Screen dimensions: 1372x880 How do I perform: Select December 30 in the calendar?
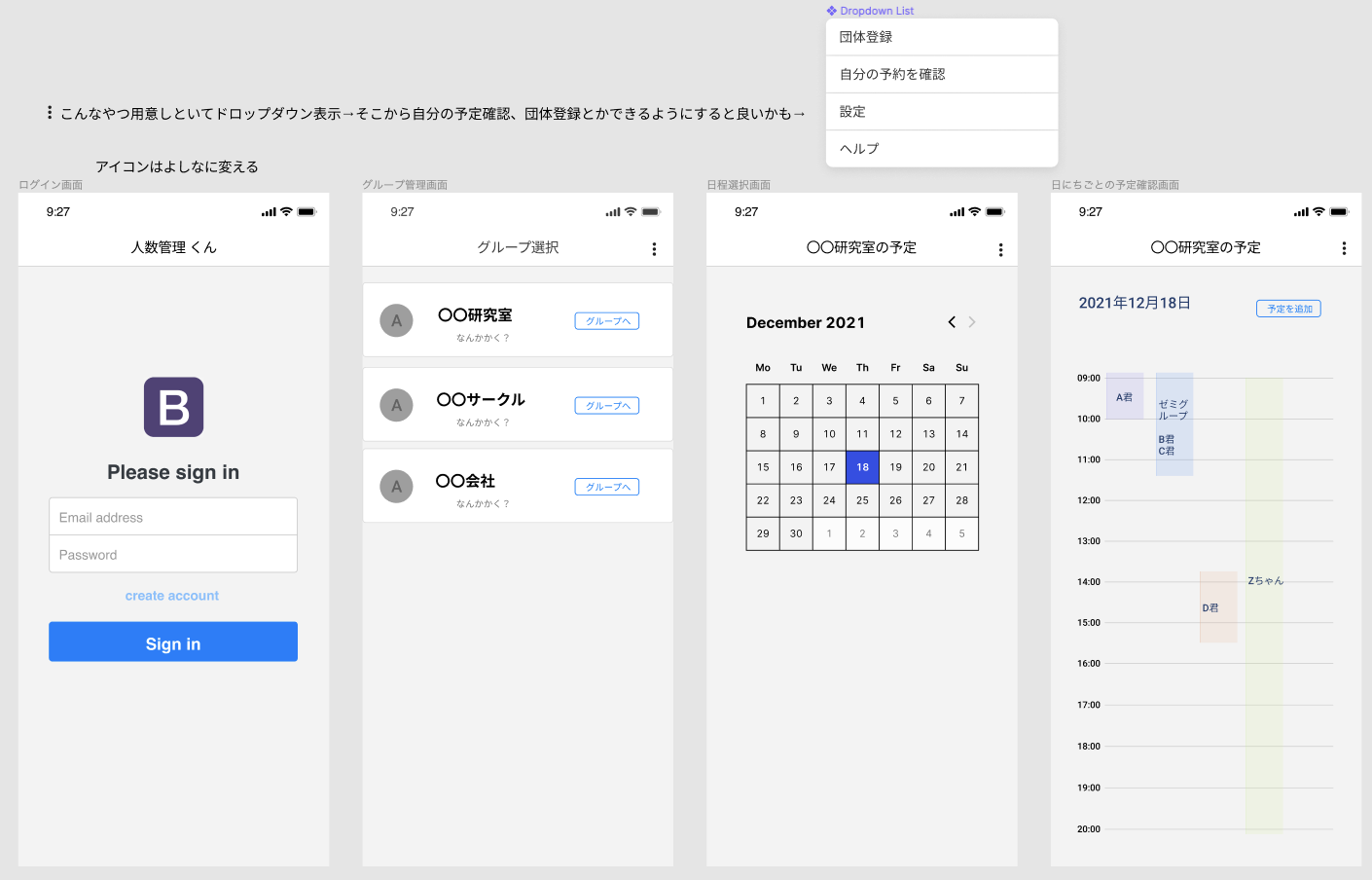(x=796, y=533)
